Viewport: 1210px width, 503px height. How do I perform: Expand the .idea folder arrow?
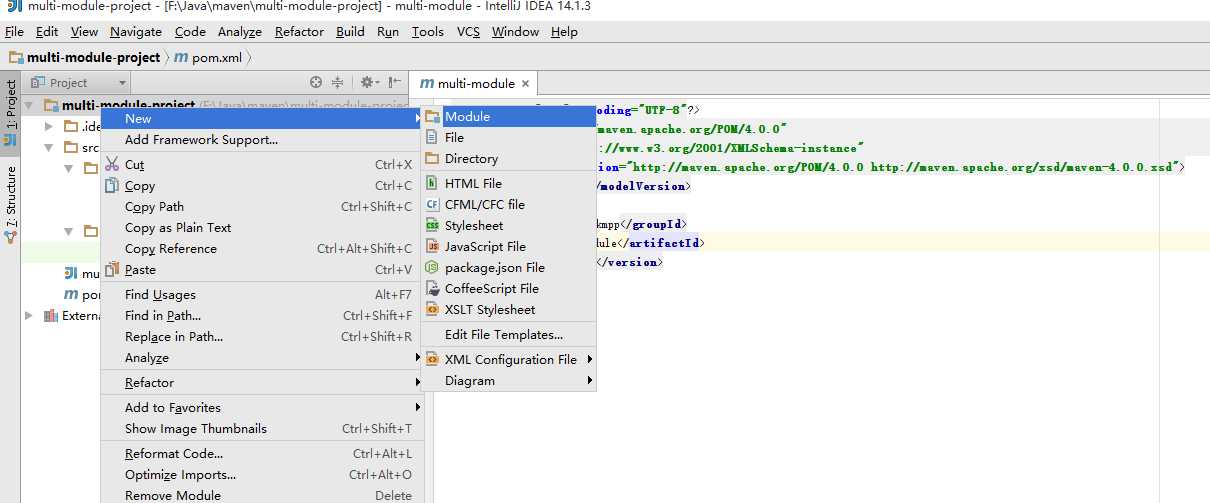point(49,126)
